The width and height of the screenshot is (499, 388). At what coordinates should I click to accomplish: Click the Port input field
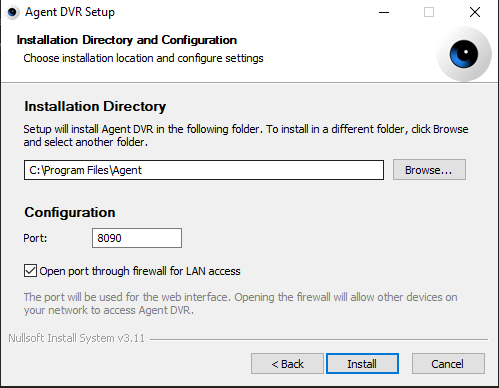(x=137, y=238)
